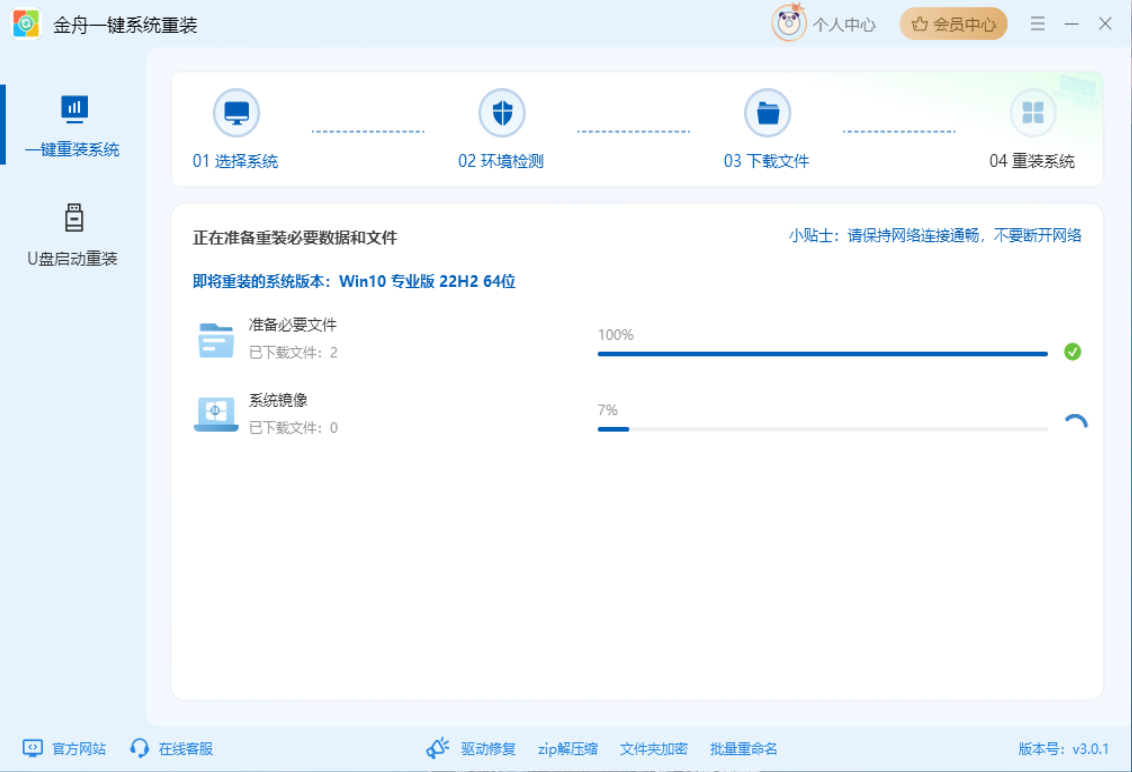
Task: Open the panda avatar profile icon
Action: 788,22
